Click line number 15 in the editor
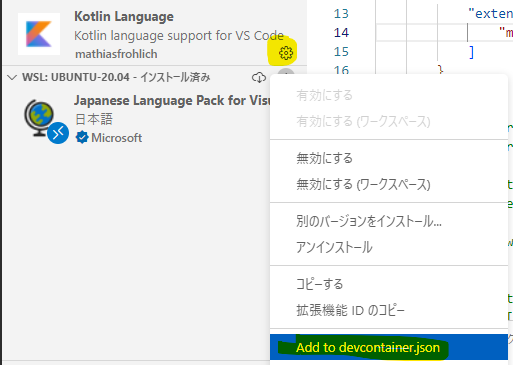513x365 pixels. point(341,52)
